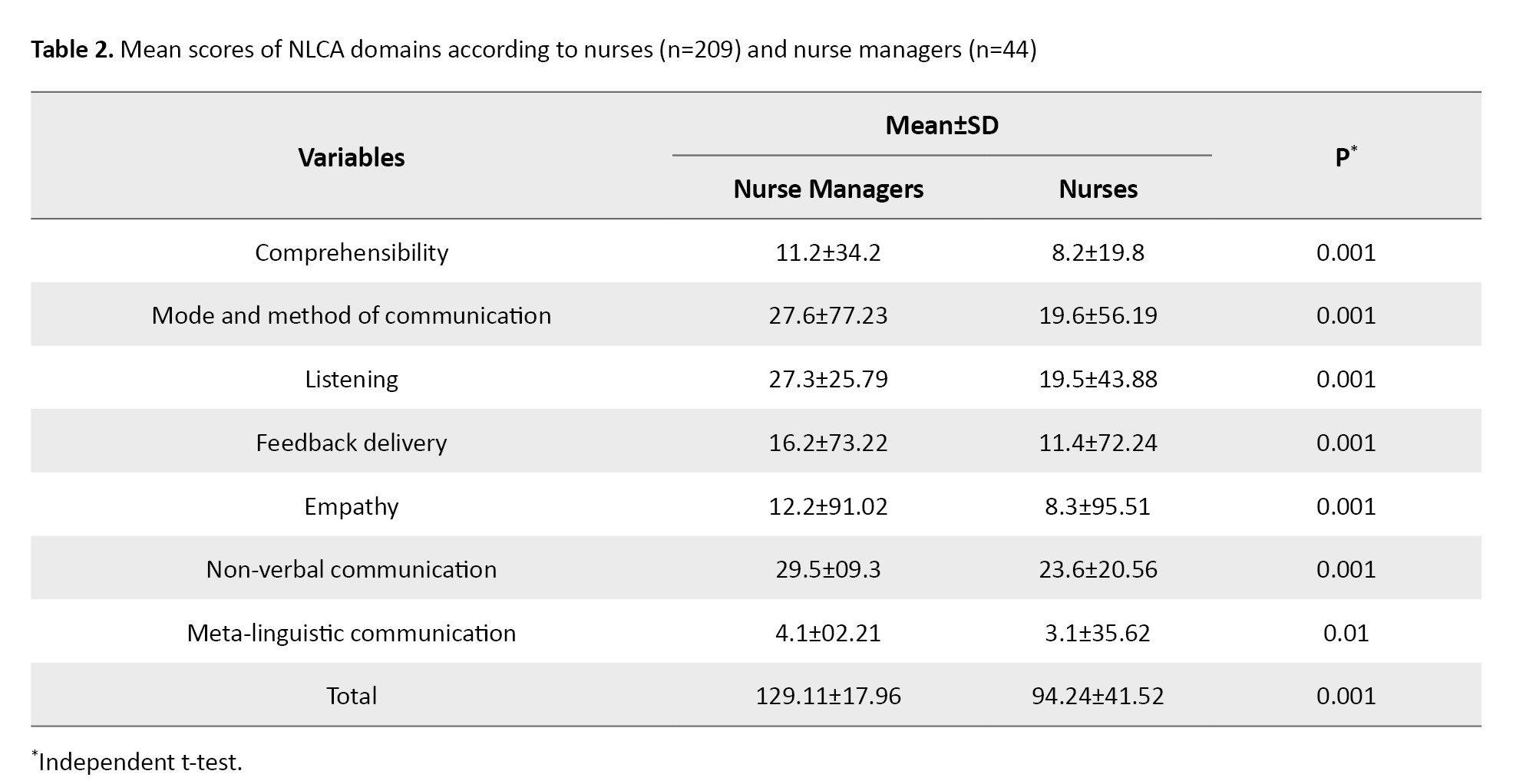Click the "Nurse Managers" column header
This screenshot has height=784, width=1516.
coord(828,189)
